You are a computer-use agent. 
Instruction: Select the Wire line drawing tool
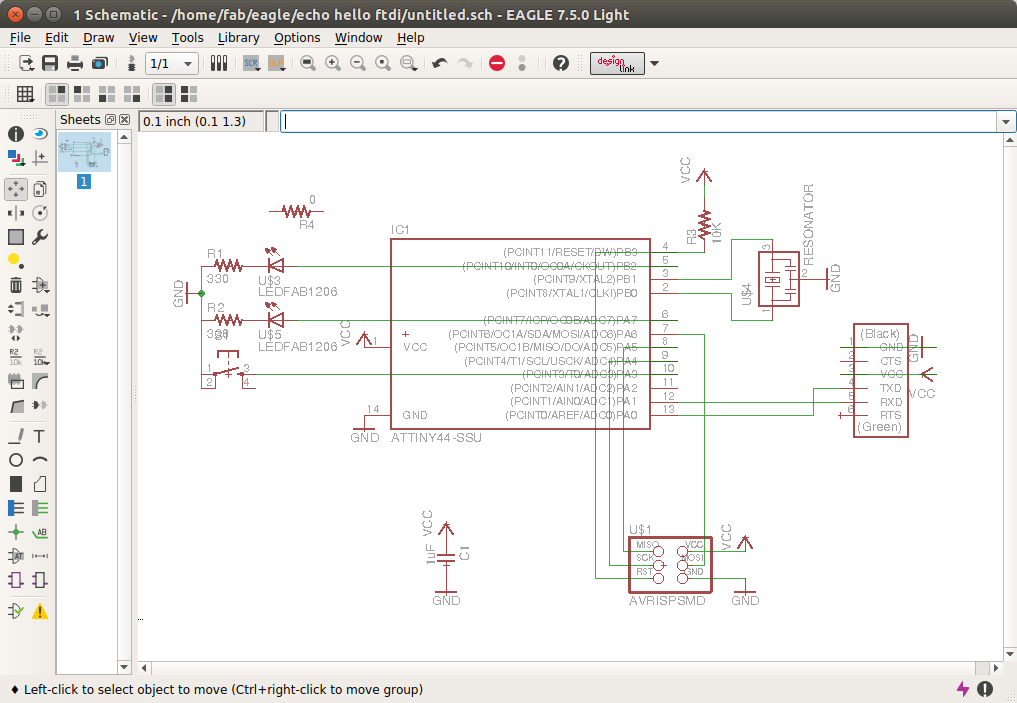pos(16,436)
